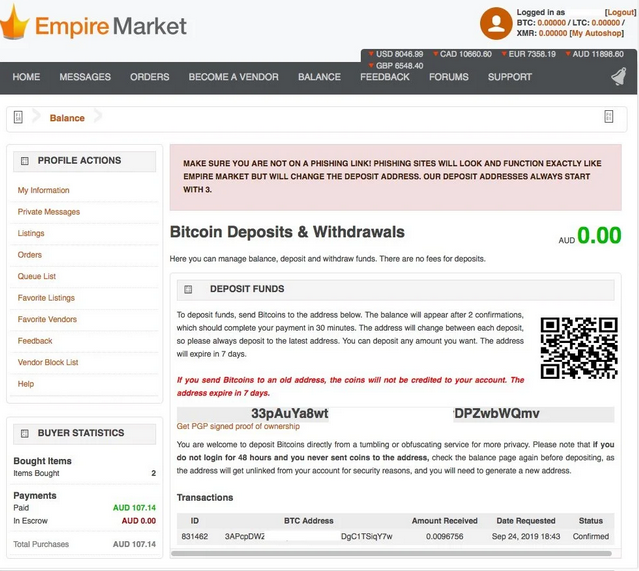639x571 pixels.
Task: Open Help link in sidebar
Action: (x=26, y=384)
